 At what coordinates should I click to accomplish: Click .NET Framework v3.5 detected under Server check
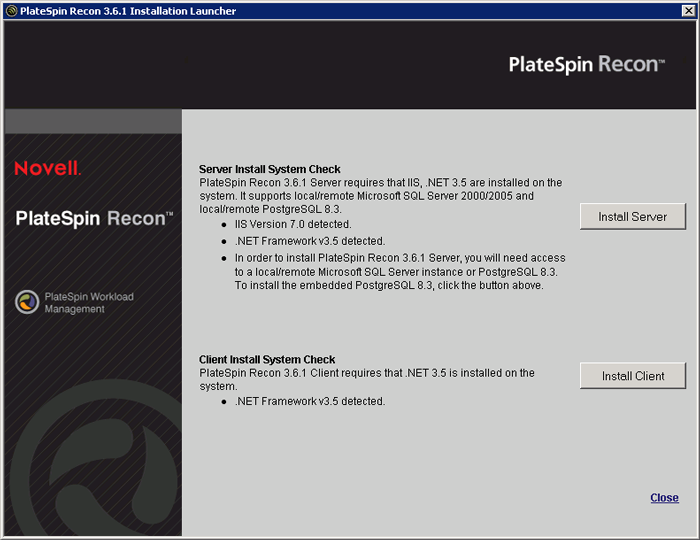[x=310, y=241]
